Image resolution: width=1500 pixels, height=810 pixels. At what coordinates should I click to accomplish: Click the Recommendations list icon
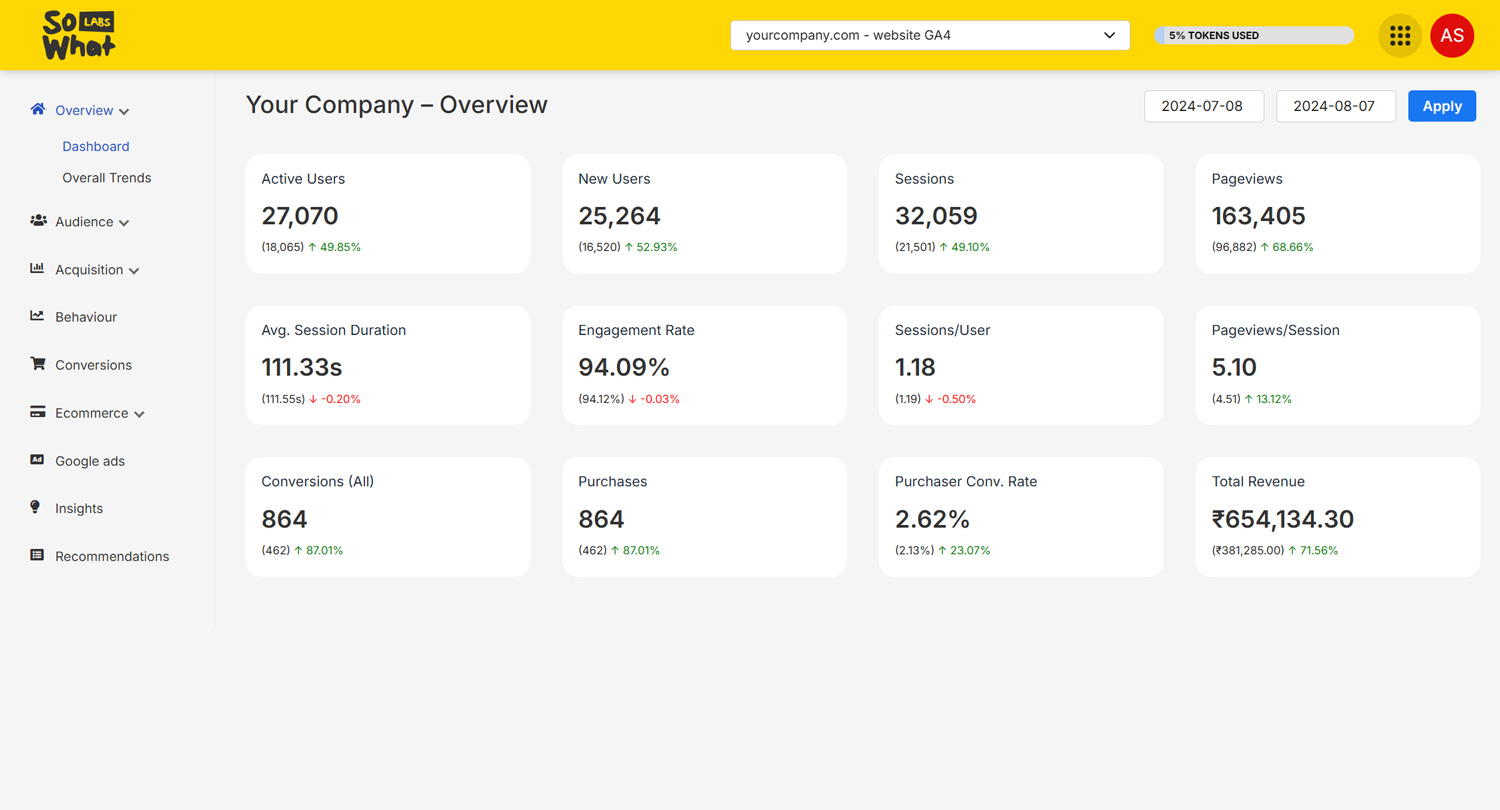37,554
